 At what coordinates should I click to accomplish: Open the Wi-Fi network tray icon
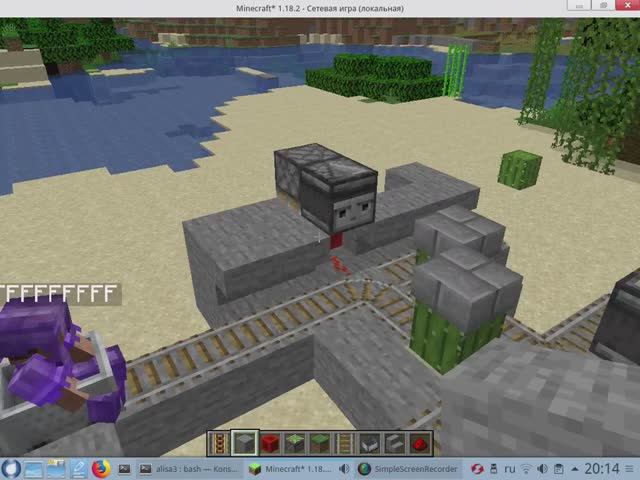click(x=527, y=469)
